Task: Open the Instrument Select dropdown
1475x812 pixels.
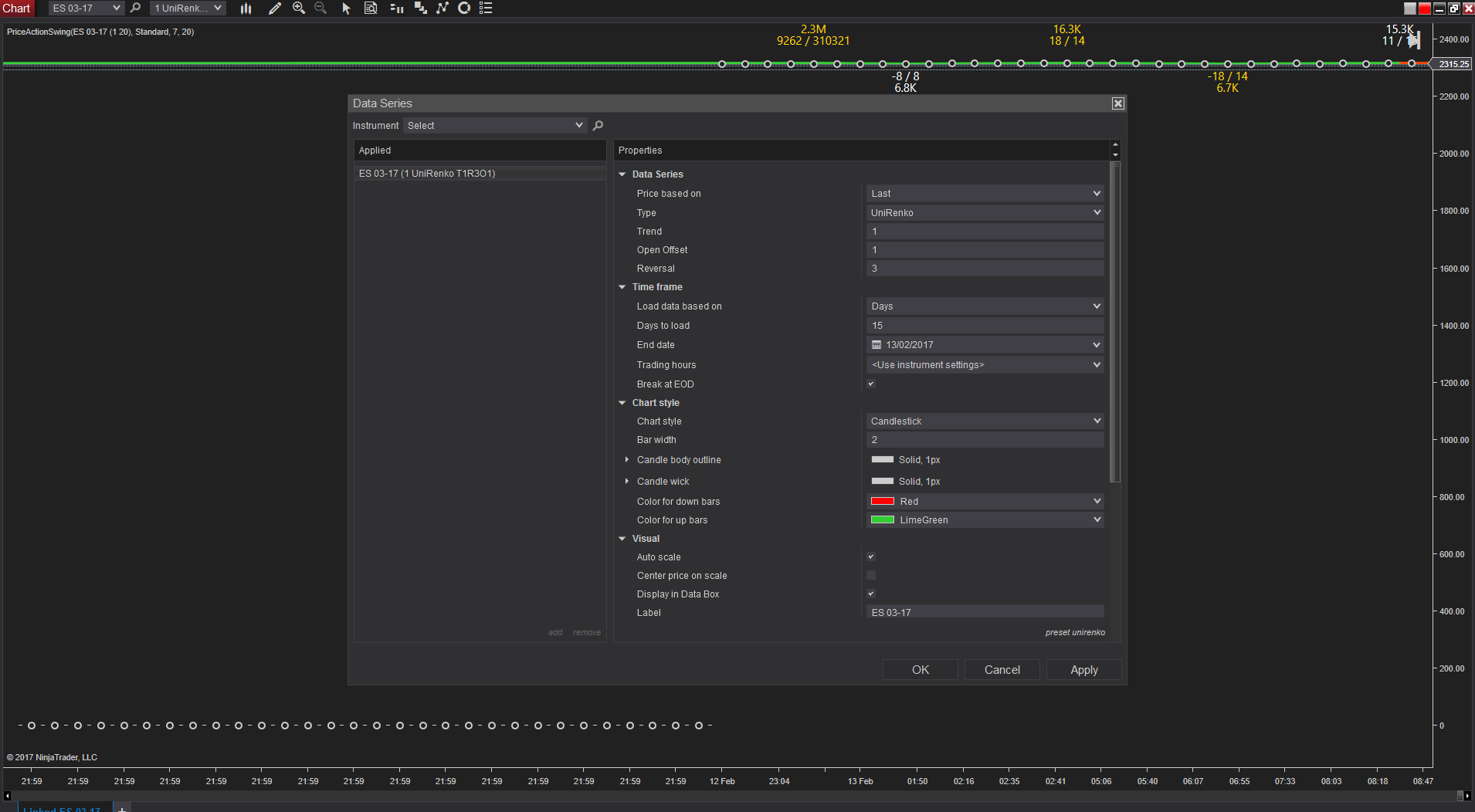Action: pos(494,125)
